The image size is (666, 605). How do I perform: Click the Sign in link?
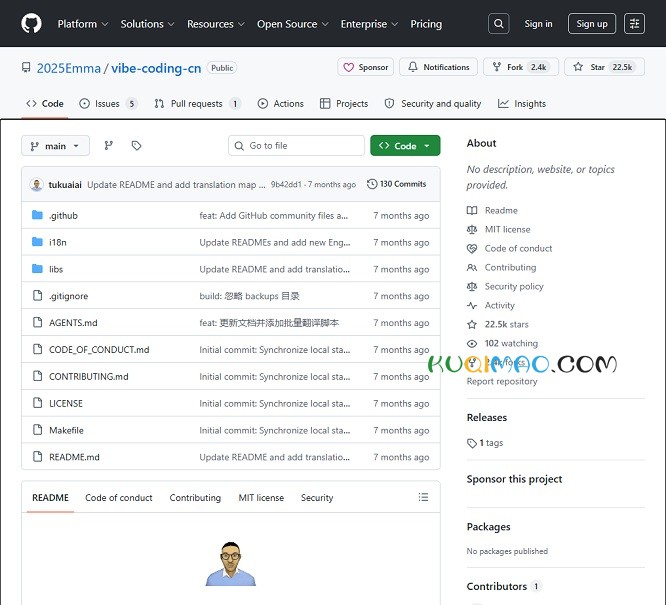click(538, 24)
